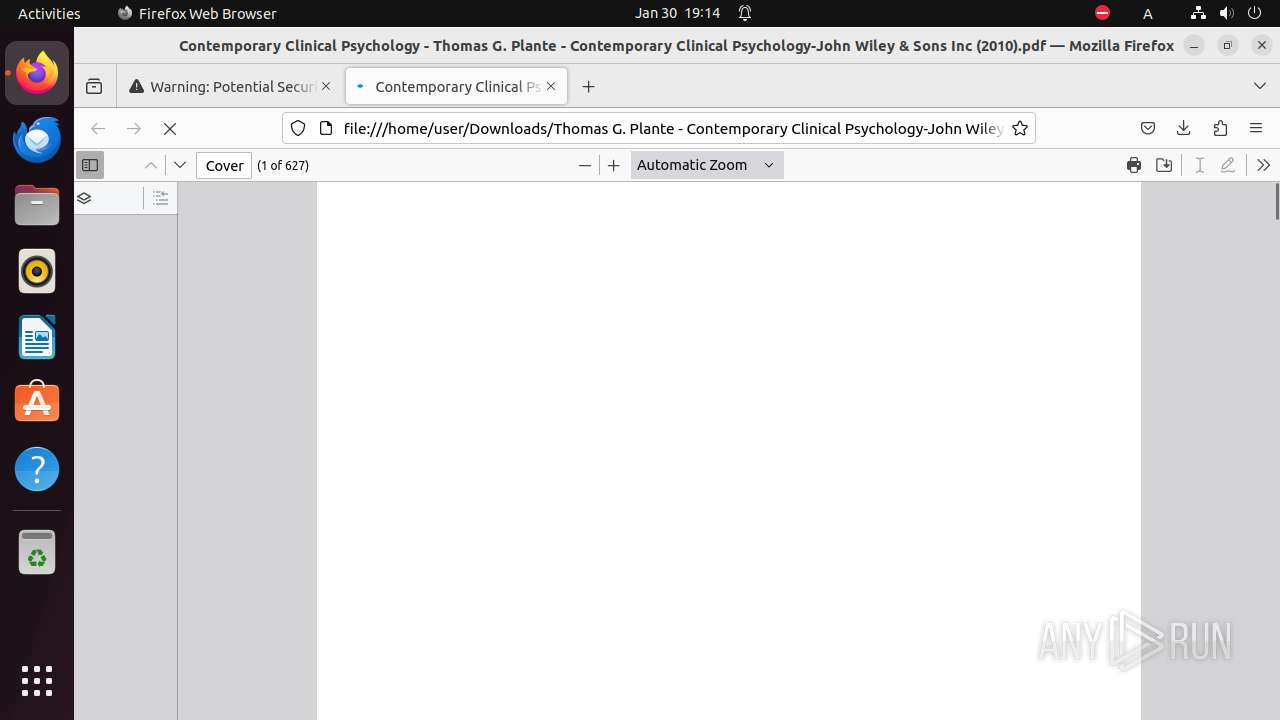Open the list all tabs dropdown
This screenshot has width=1280, height=720.
tap(1260, 87)
